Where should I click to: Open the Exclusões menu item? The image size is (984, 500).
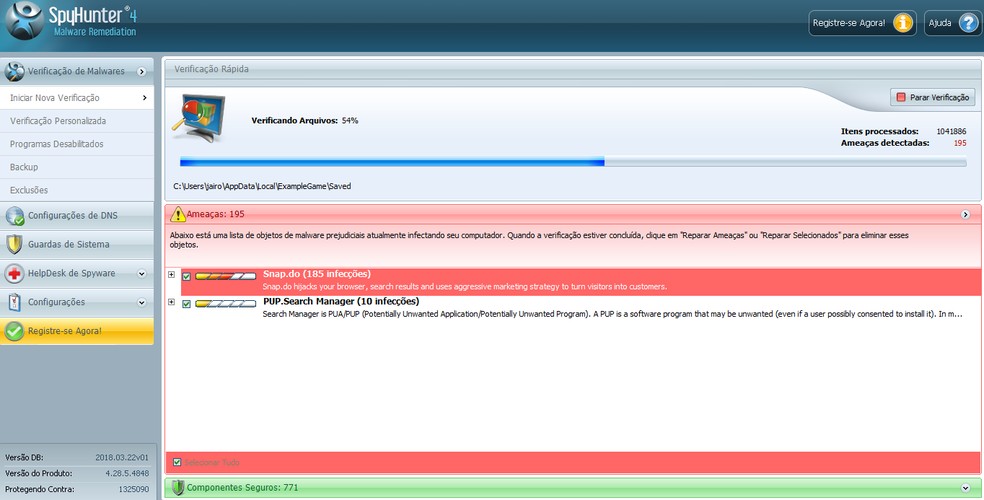(x=77, y=190)
